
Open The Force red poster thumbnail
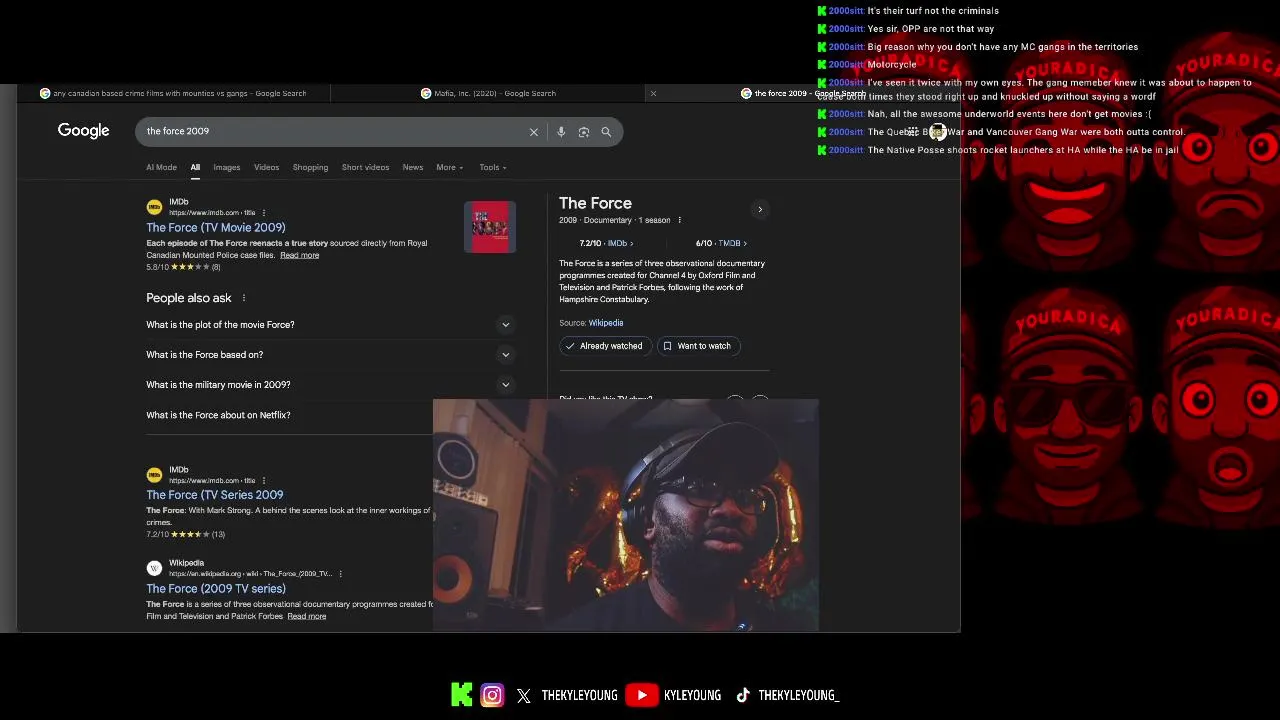490,227
